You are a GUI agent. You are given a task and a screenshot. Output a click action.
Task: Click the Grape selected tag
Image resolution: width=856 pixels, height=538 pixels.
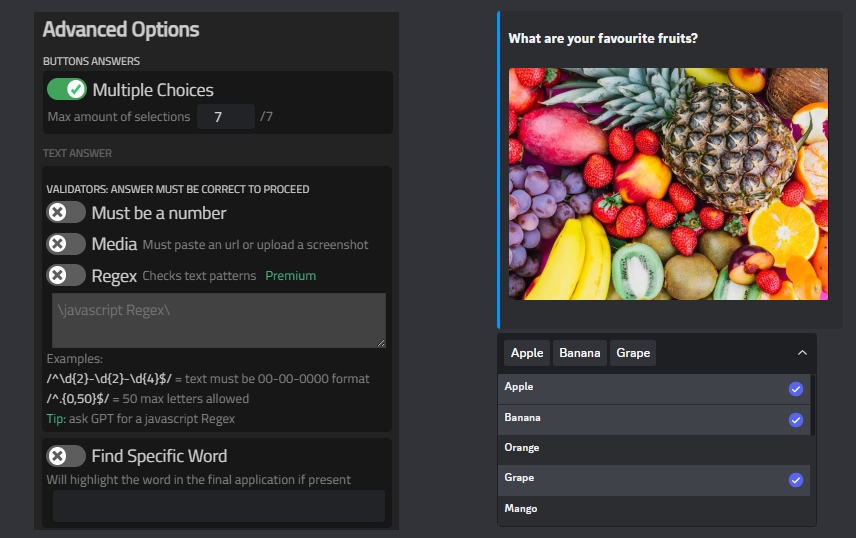coord(633,353)
